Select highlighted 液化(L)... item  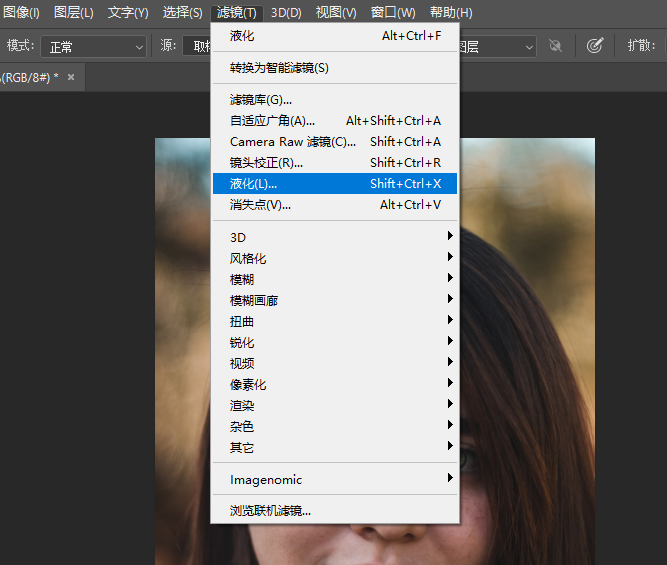pos(335,183)
